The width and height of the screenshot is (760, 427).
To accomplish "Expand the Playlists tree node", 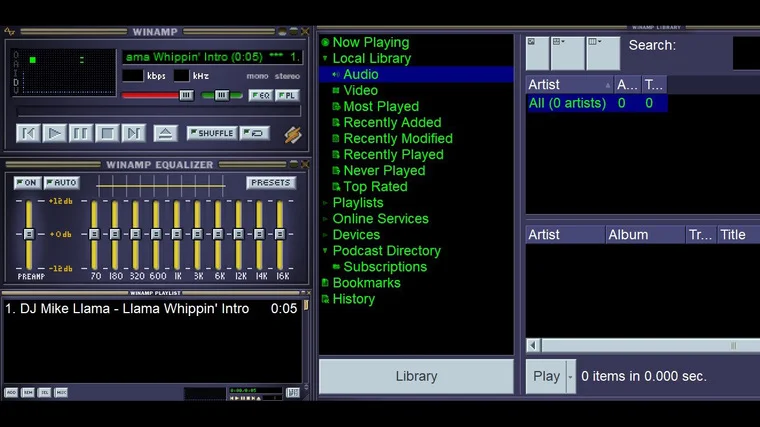I will 325,203.
